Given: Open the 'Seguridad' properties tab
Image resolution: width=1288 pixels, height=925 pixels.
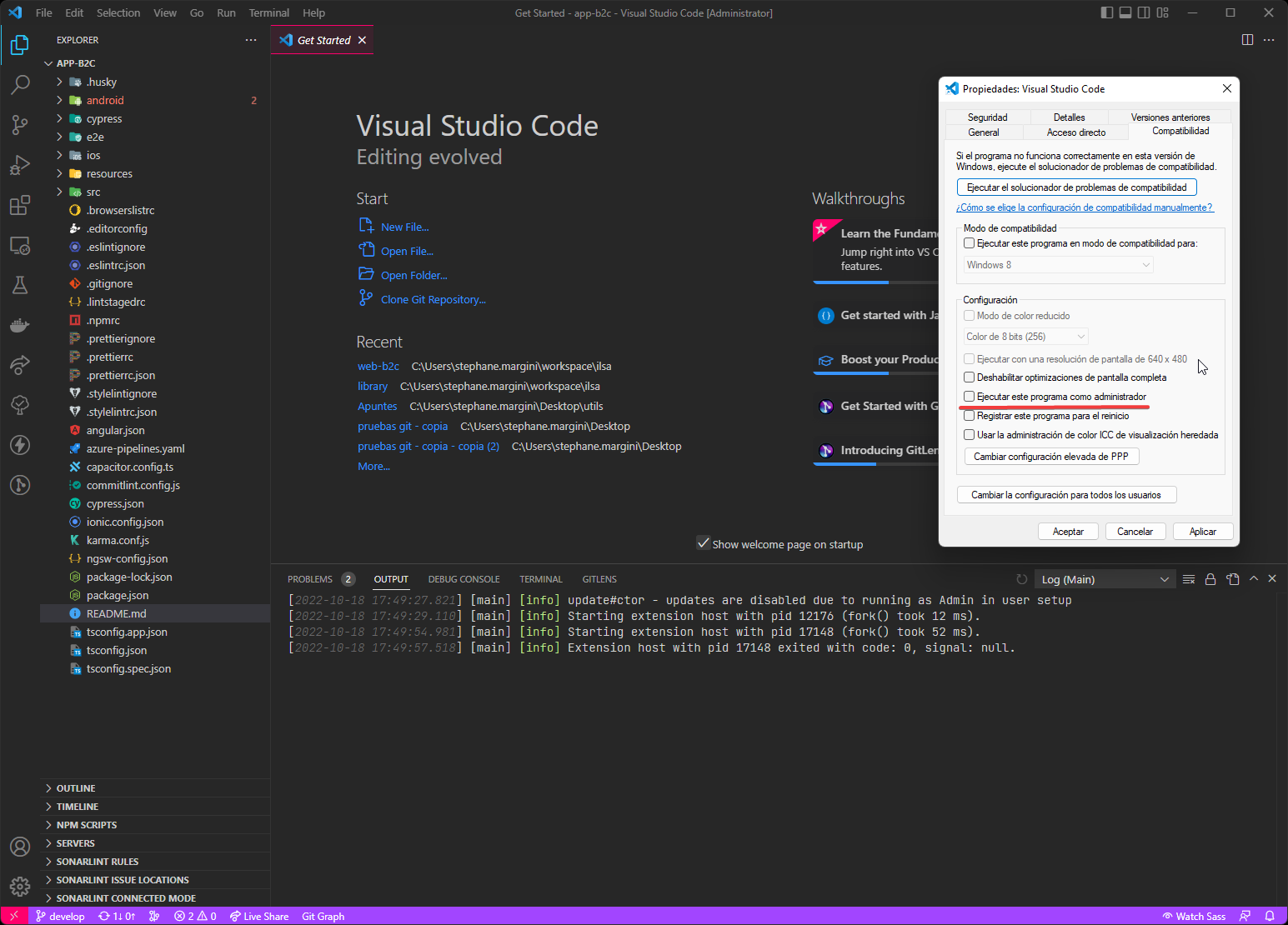Looking at the screenshot, I should 988,117.
